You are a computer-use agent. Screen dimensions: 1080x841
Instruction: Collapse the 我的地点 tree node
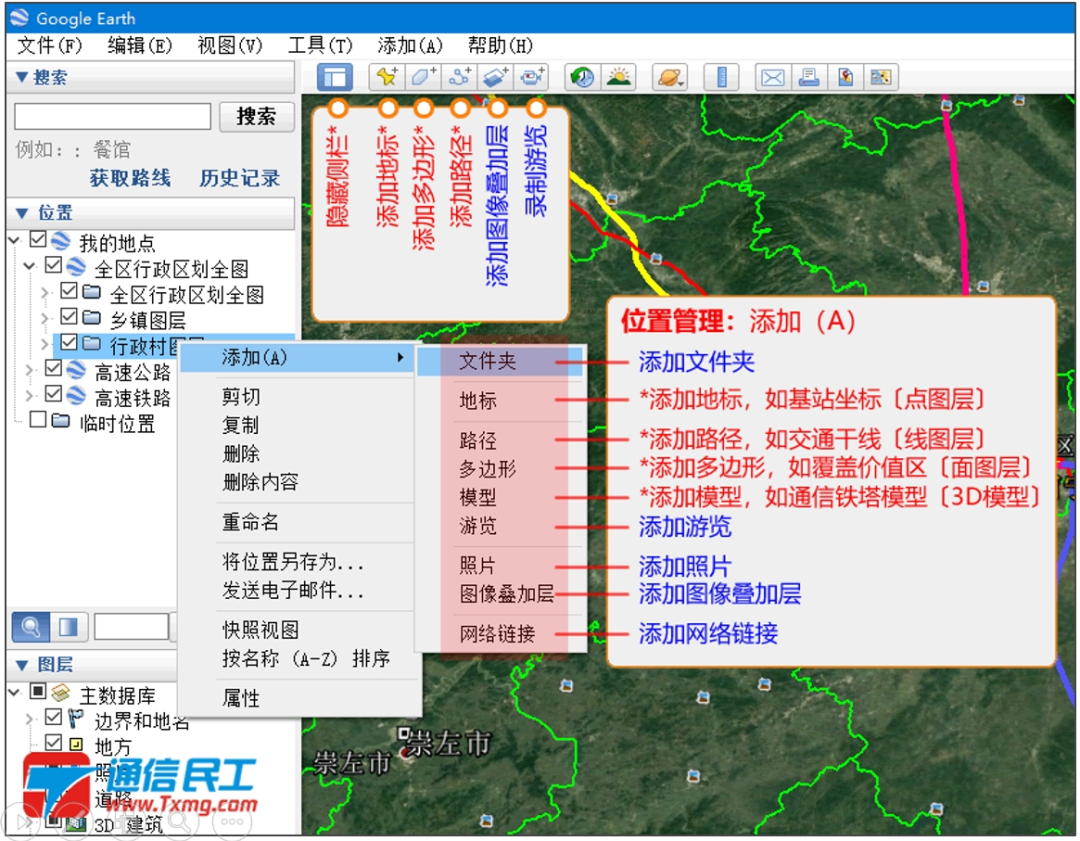(14, 240)
